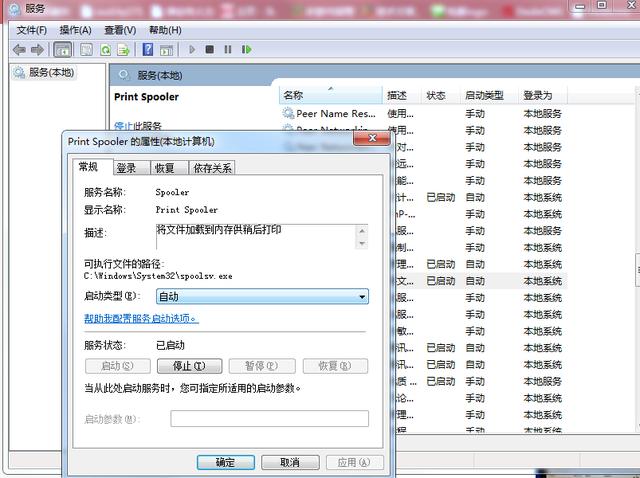
Task: Click the description box scroll down arrow
Action: [362, 244]
